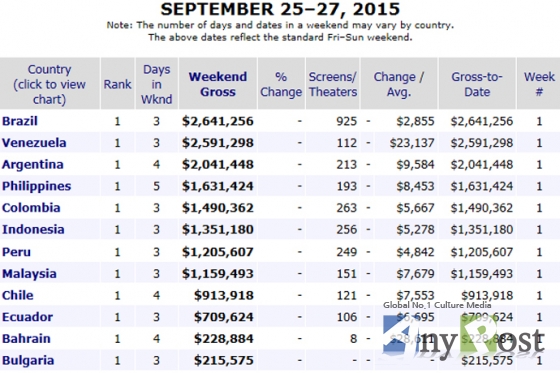Open the Bahrain country chart
The width and height of the screenshot is (560, 373).
(26, 339)
